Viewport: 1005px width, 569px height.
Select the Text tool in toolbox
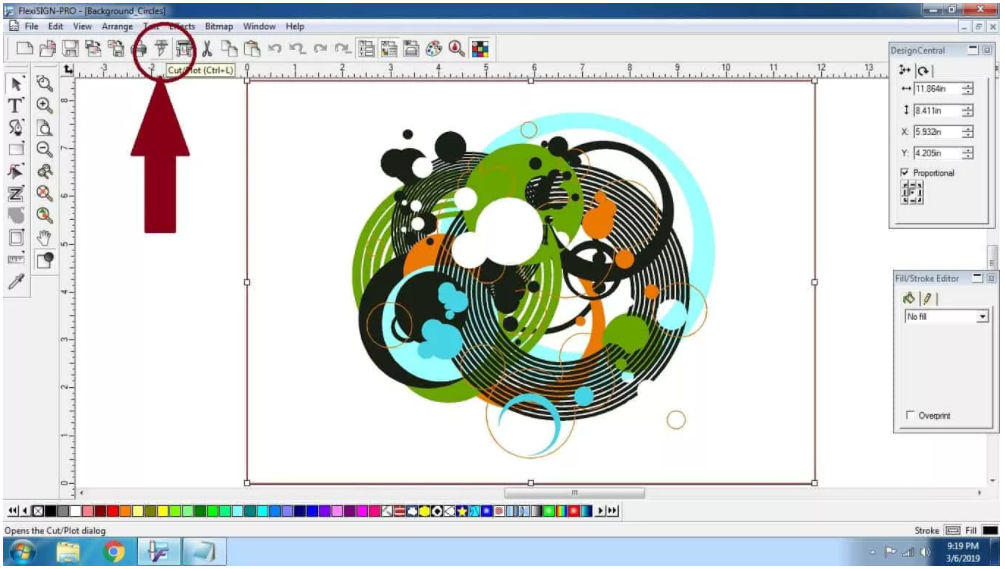coord(16,105)
